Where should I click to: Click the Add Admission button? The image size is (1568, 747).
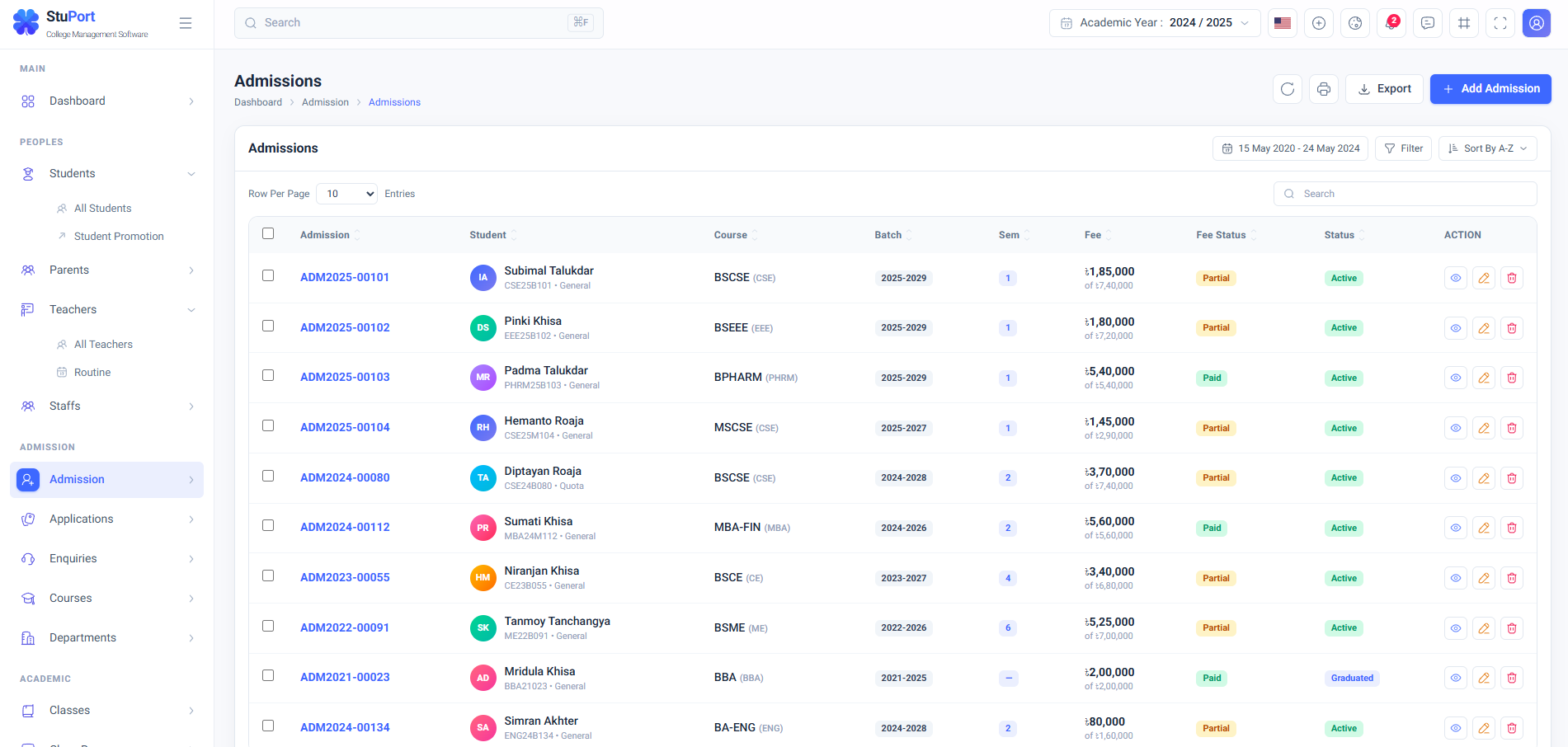click(x=1490, y=89)
